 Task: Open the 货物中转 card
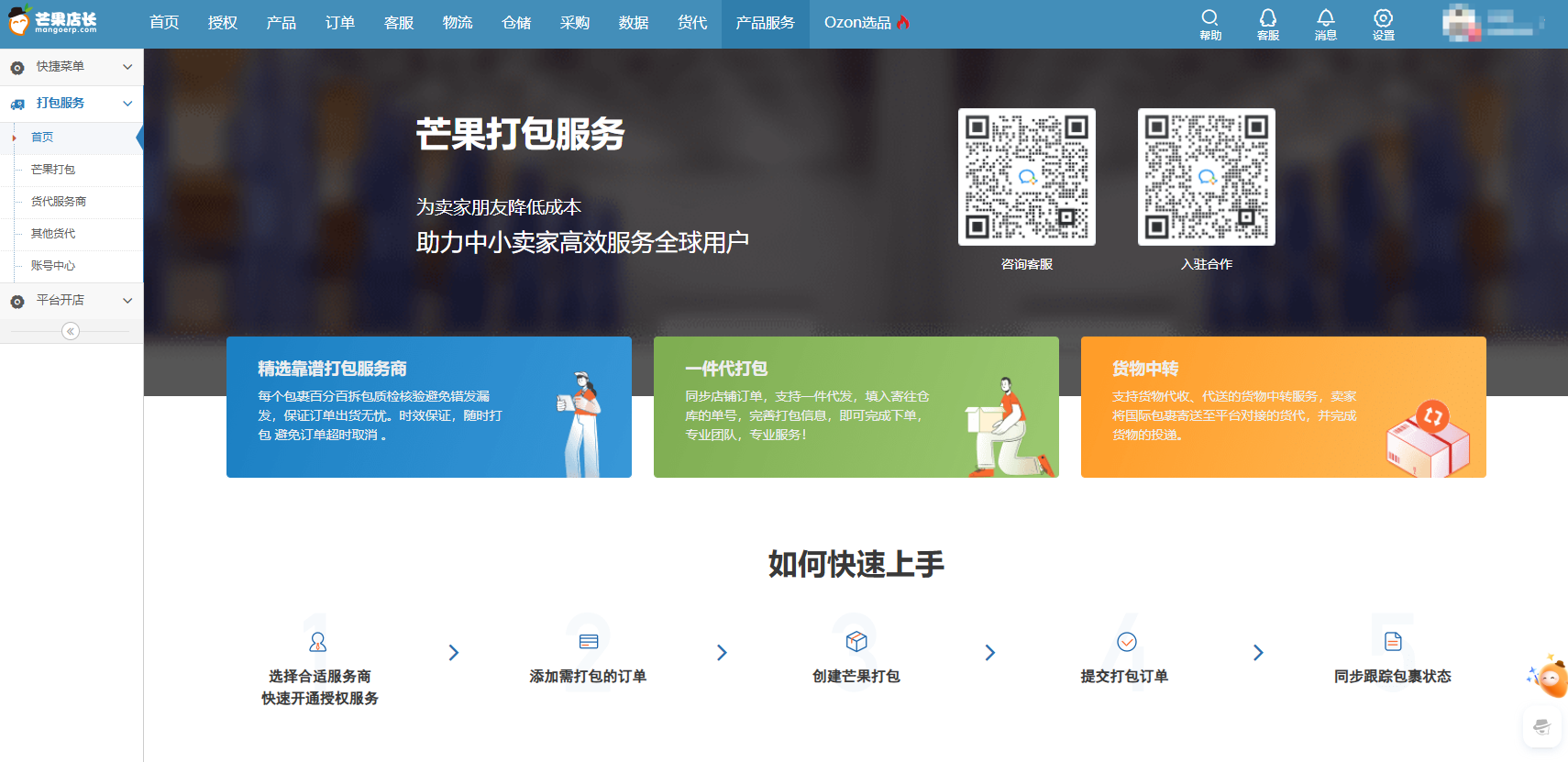point(1284,407)
